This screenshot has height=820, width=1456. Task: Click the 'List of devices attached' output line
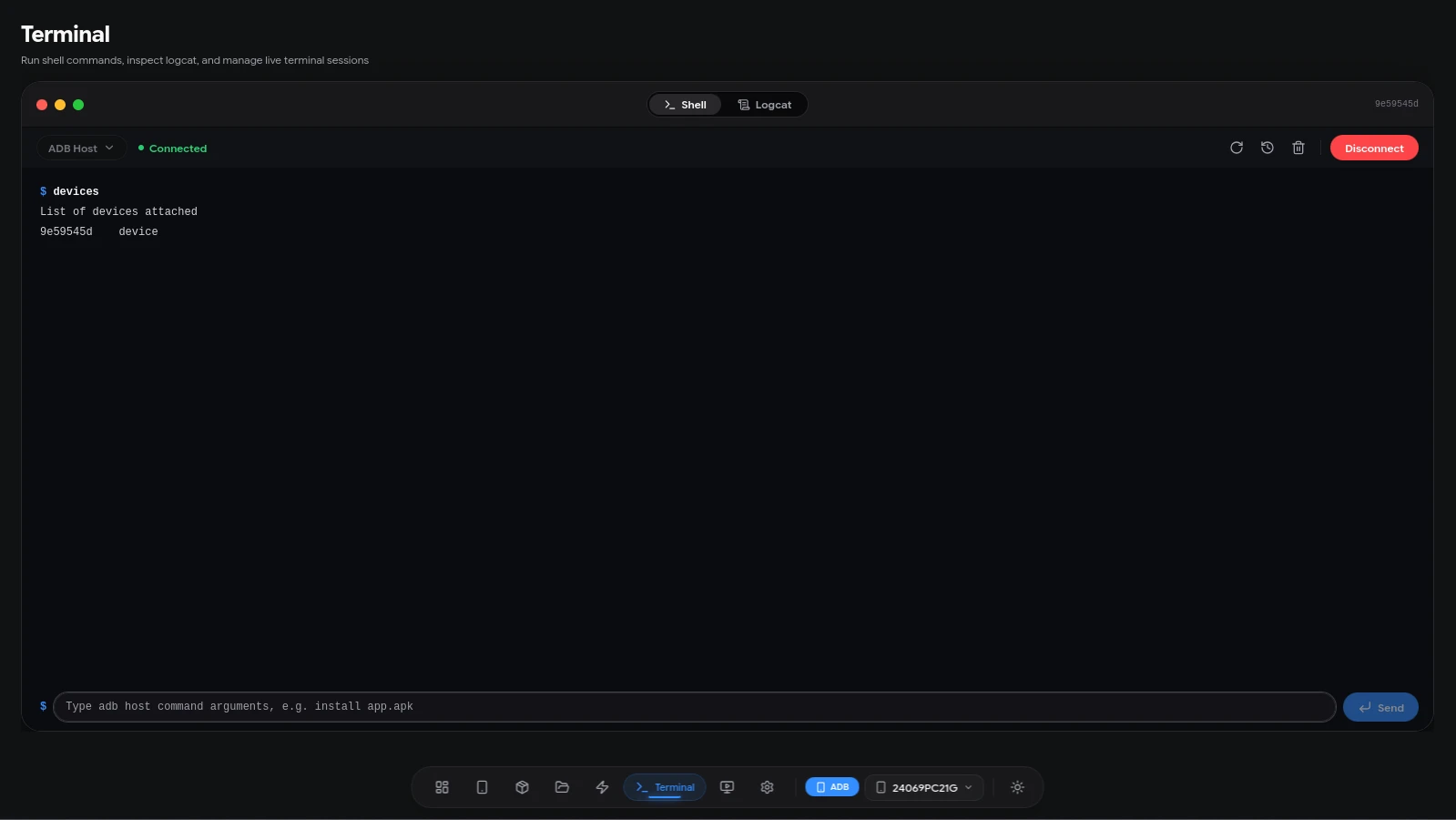(118, 211)
